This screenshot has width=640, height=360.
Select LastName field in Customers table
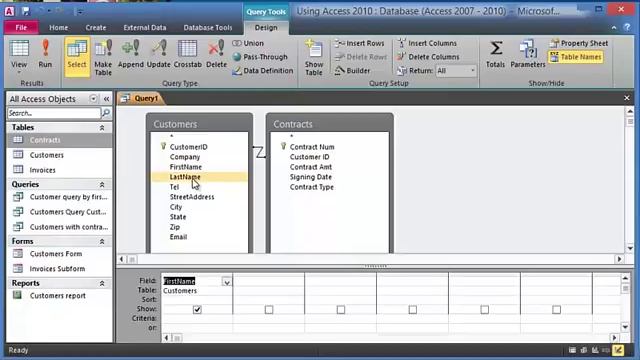click(199, 177)
